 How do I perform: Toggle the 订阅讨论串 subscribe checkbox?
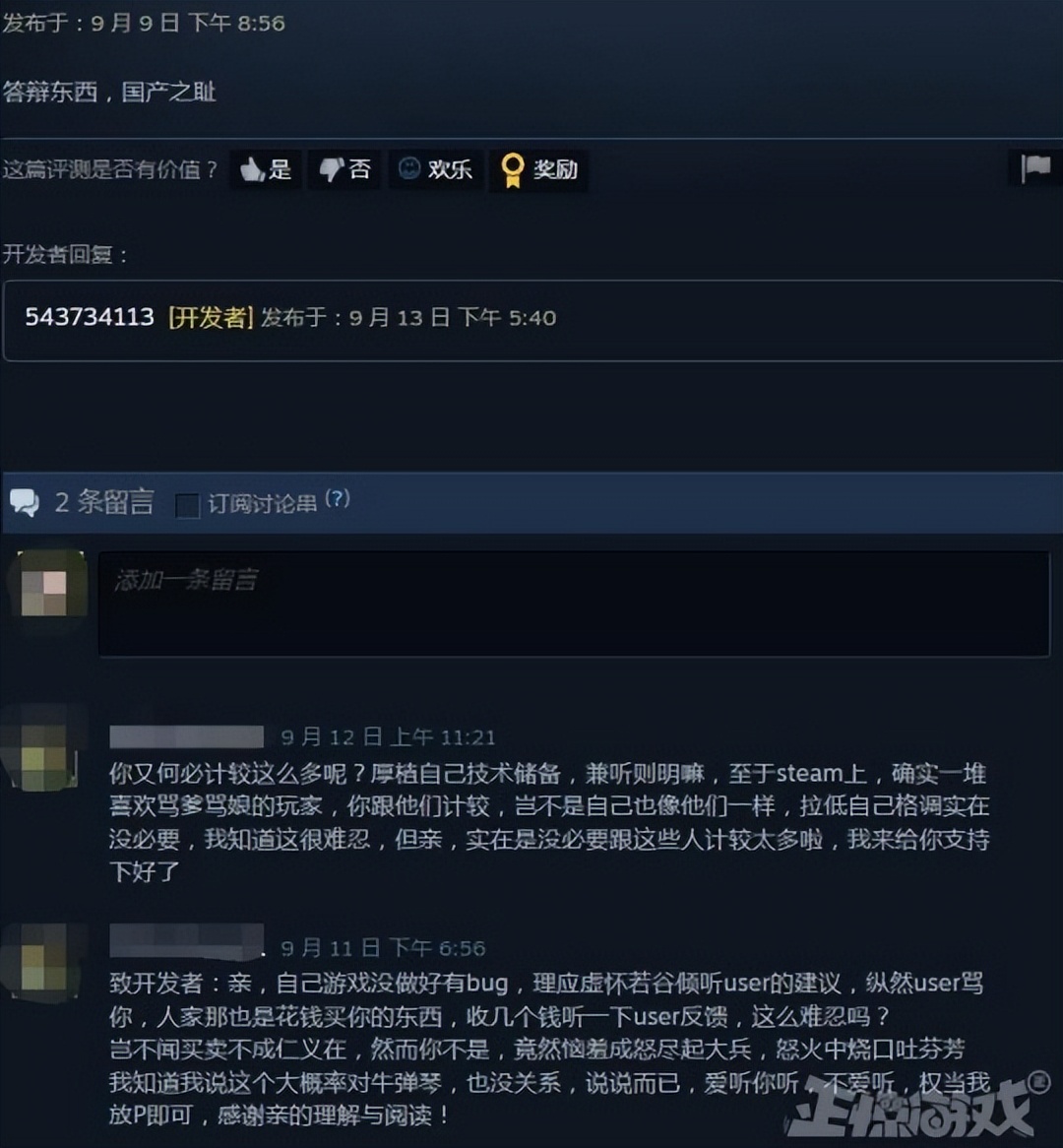tap(187, 505)
